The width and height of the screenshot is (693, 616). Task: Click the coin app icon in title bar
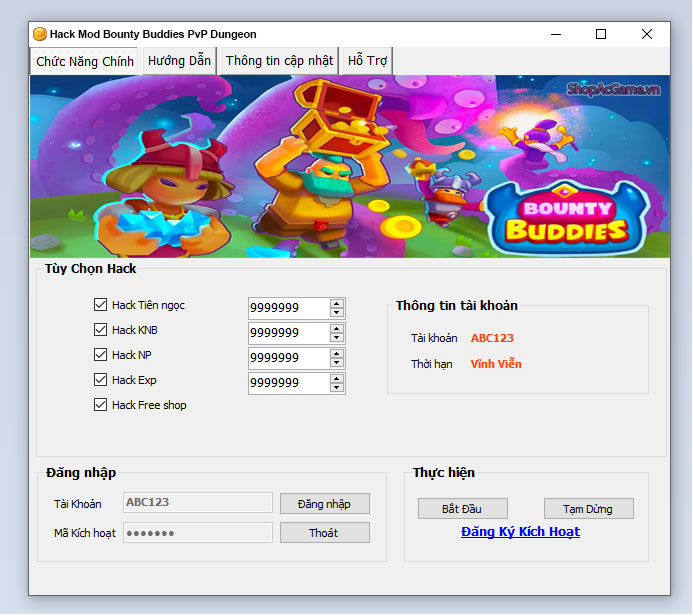coord(40,34)
